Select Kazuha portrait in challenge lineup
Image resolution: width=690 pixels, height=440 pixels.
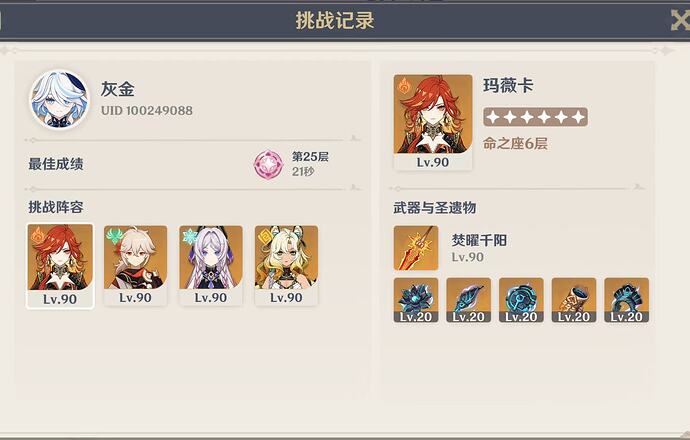coord(136,265)
